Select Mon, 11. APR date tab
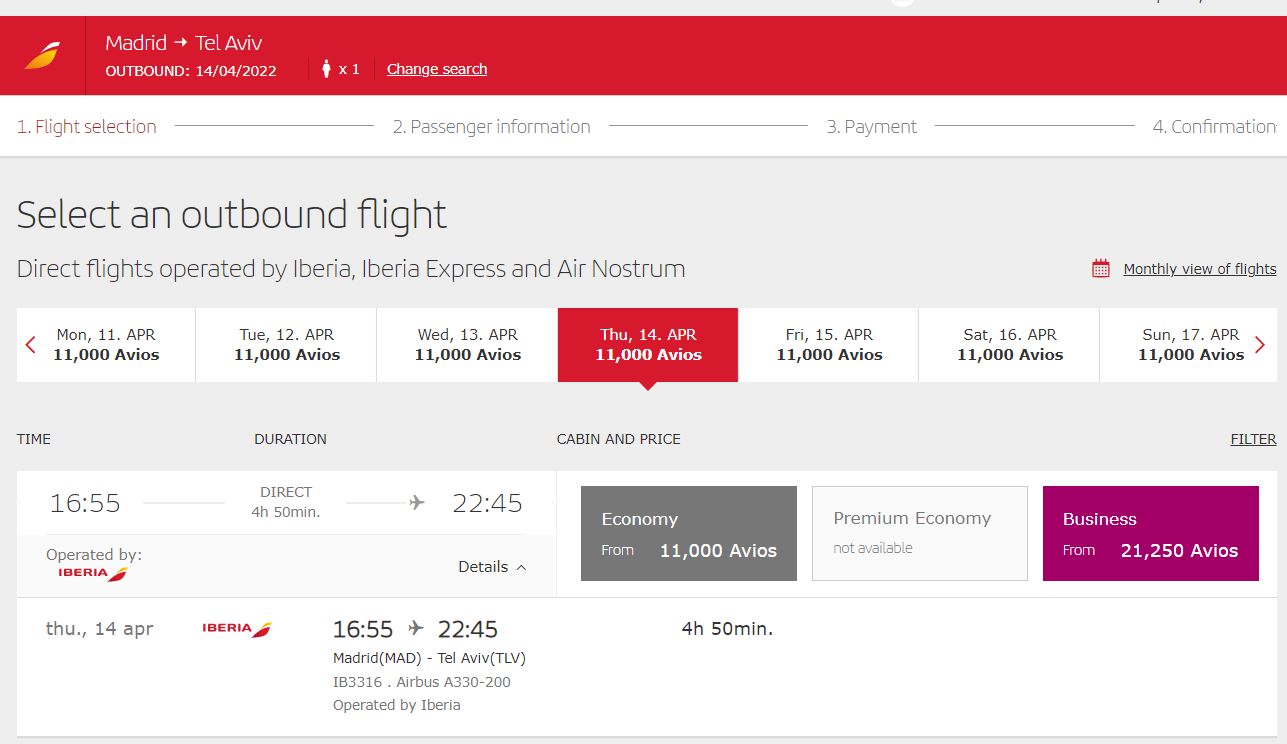 [106, 345]
